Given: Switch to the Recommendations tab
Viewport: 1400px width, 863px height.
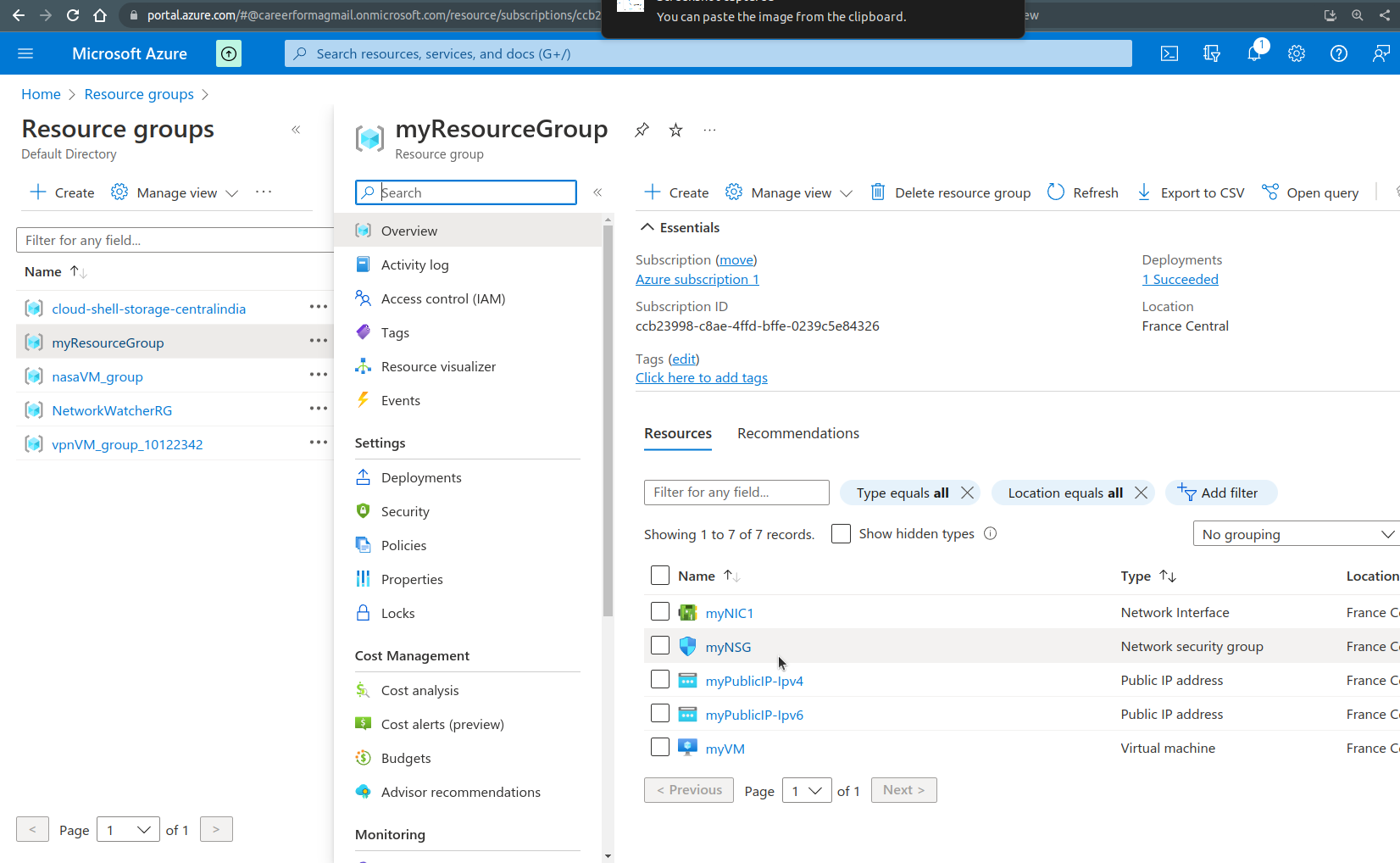Looking at the screenshot, I should [797, 433].
